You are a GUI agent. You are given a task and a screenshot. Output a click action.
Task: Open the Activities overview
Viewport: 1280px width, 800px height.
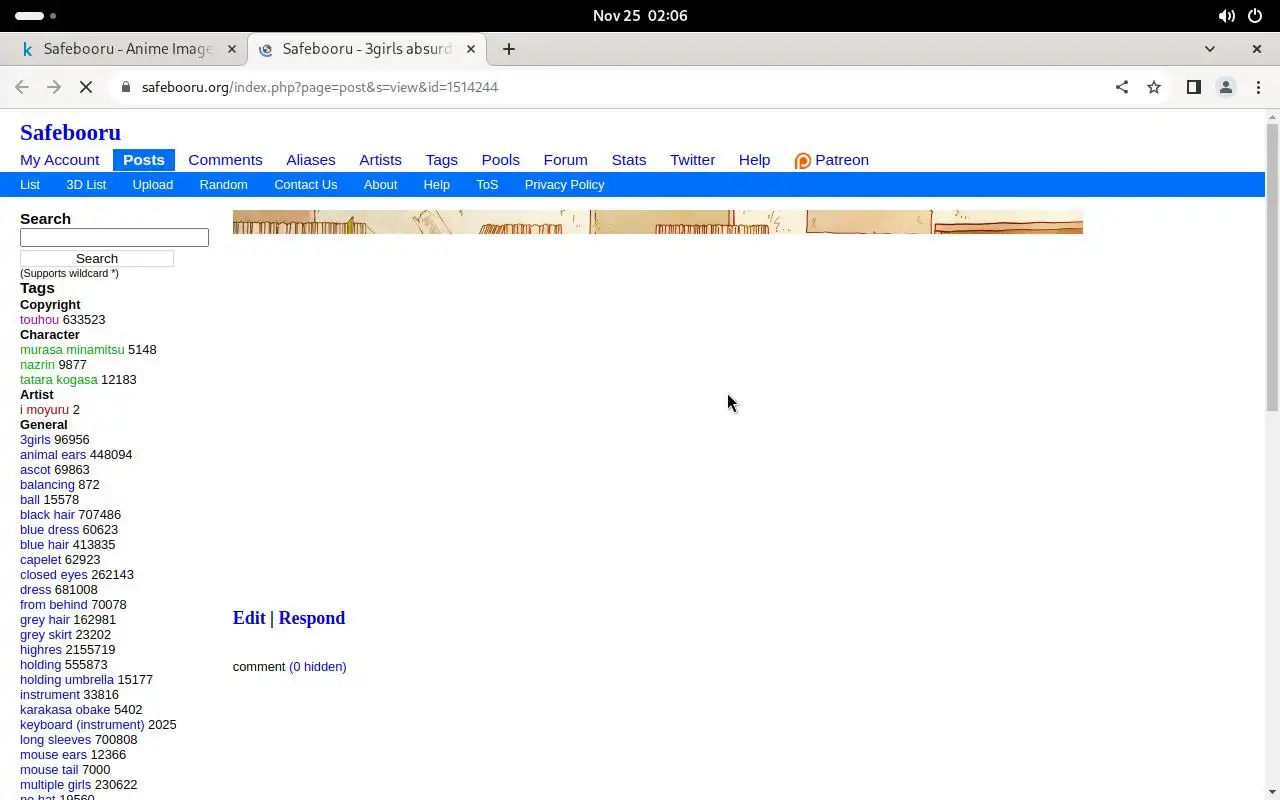[x=35, y=16]
